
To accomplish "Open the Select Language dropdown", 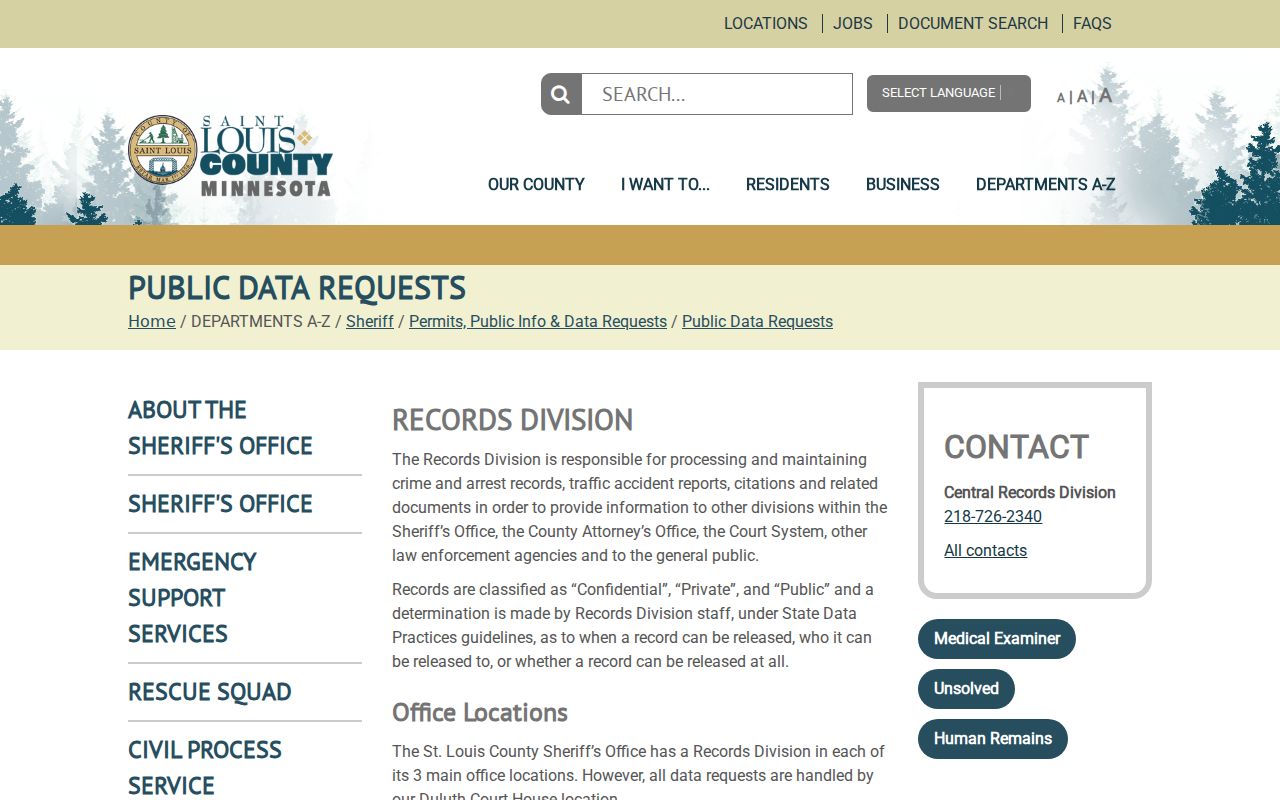I will pos(948,93).
